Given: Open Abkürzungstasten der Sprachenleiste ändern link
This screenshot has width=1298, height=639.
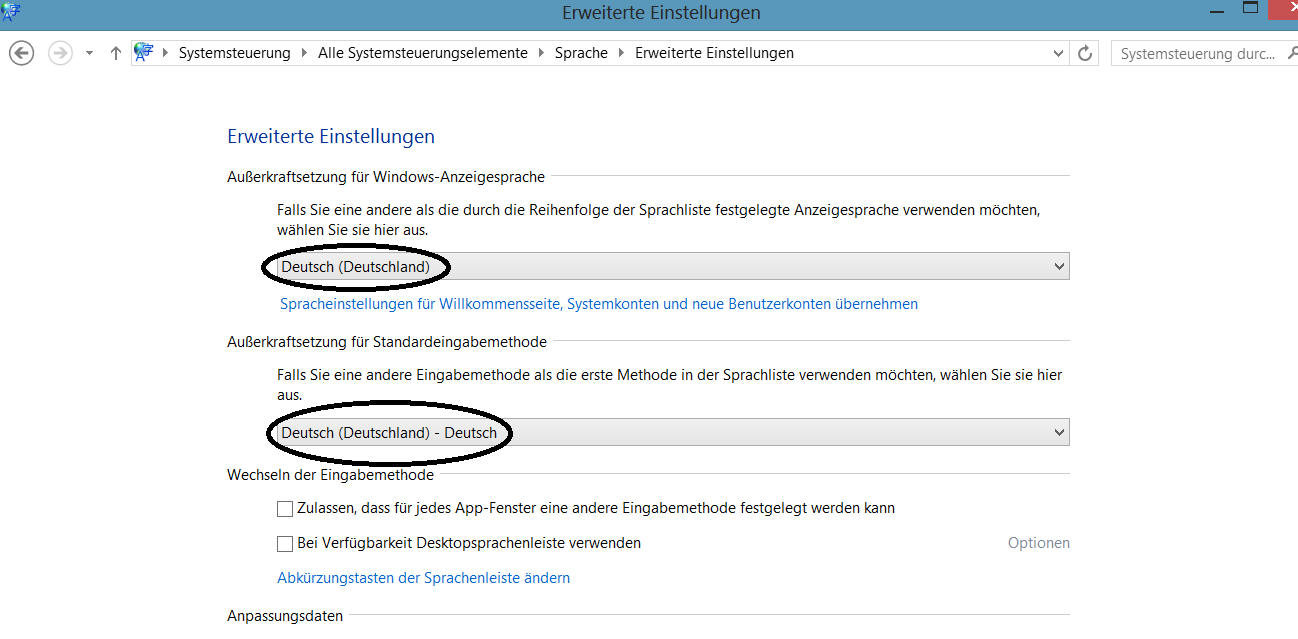Looking at the screenshot, I should [423, 578].
